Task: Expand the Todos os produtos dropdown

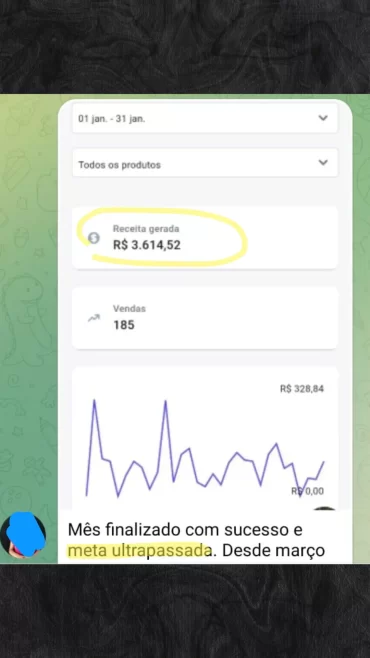Action: pyautogui.click(x=205, y=163)
